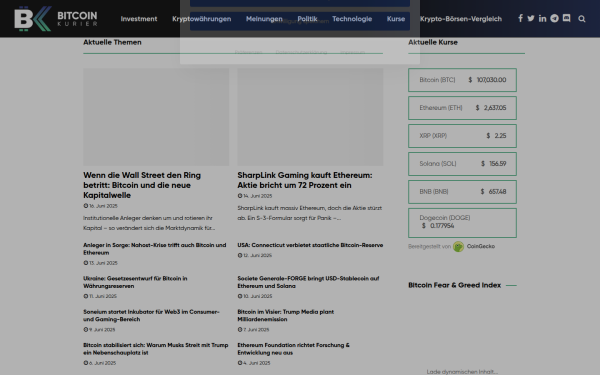The width and height of the screenshot is (600, 375).
Task: Open the LinkedIn icon in header
Action: (x=542, y=18)
